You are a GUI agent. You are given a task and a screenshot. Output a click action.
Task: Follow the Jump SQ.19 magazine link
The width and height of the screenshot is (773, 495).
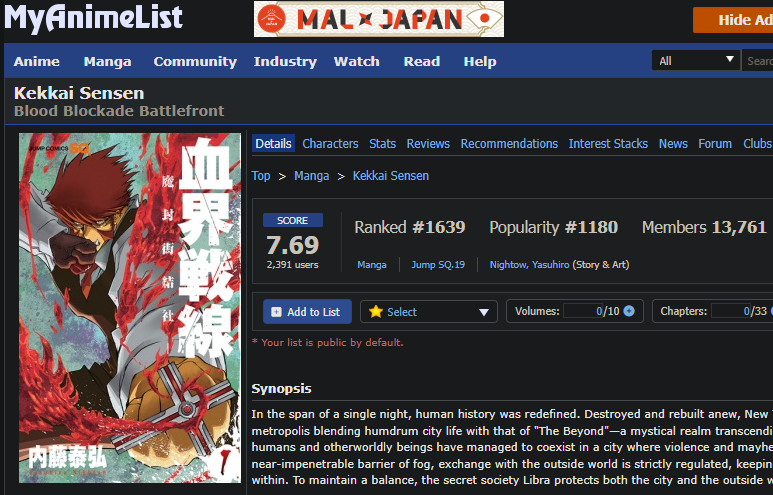438,265
